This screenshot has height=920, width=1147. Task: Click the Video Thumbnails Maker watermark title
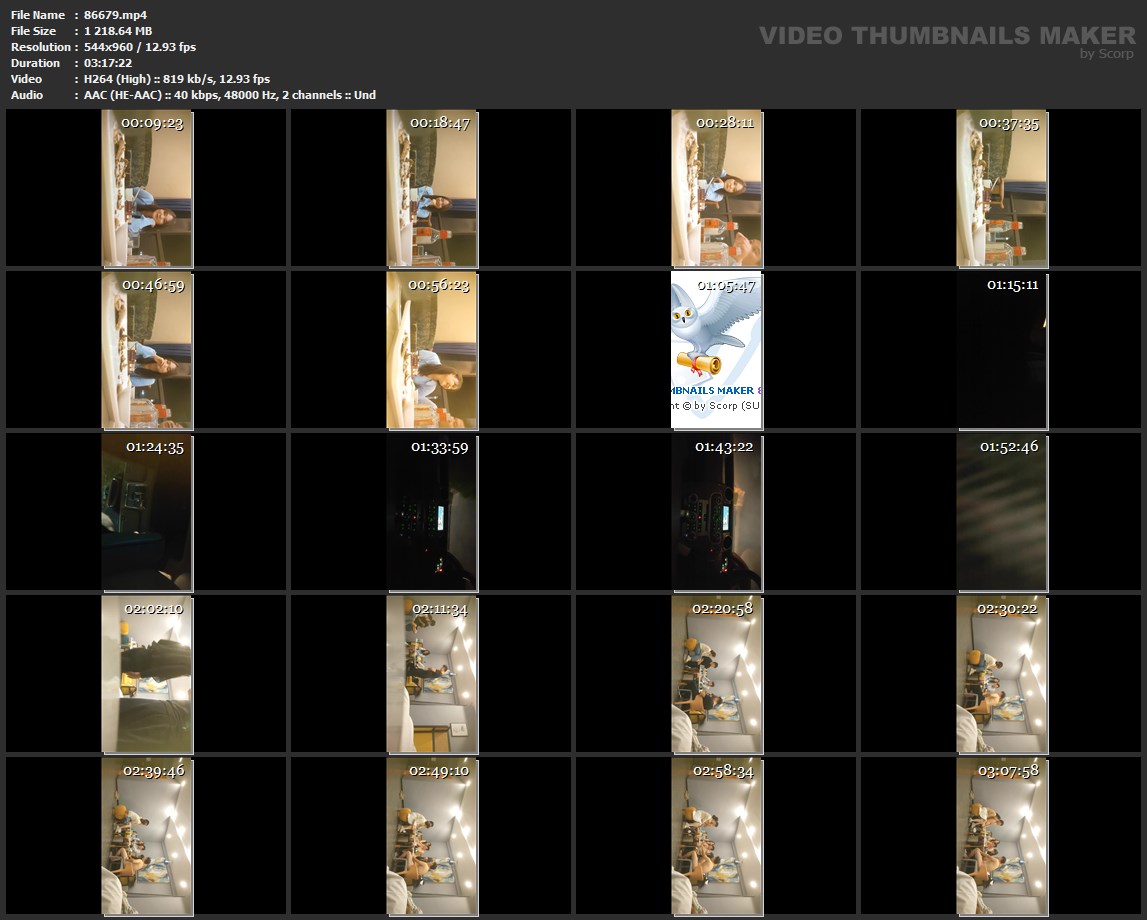click(946, 36)
